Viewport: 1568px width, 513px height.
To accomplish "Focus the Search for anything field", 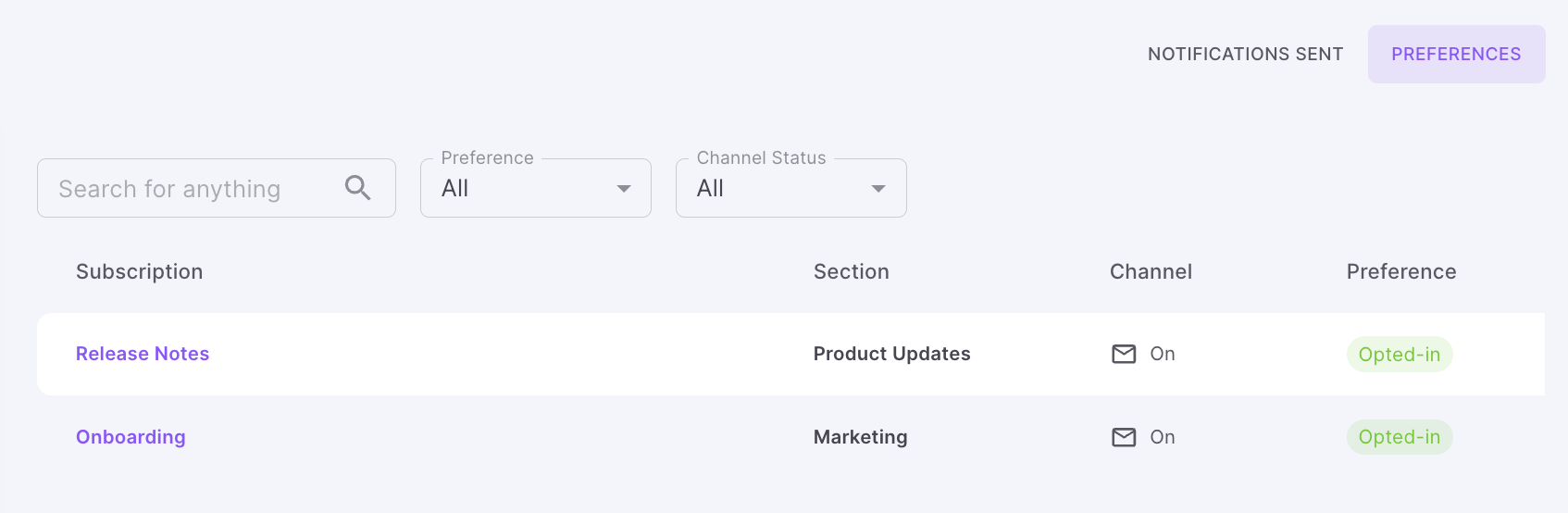I will click(190, 189).
